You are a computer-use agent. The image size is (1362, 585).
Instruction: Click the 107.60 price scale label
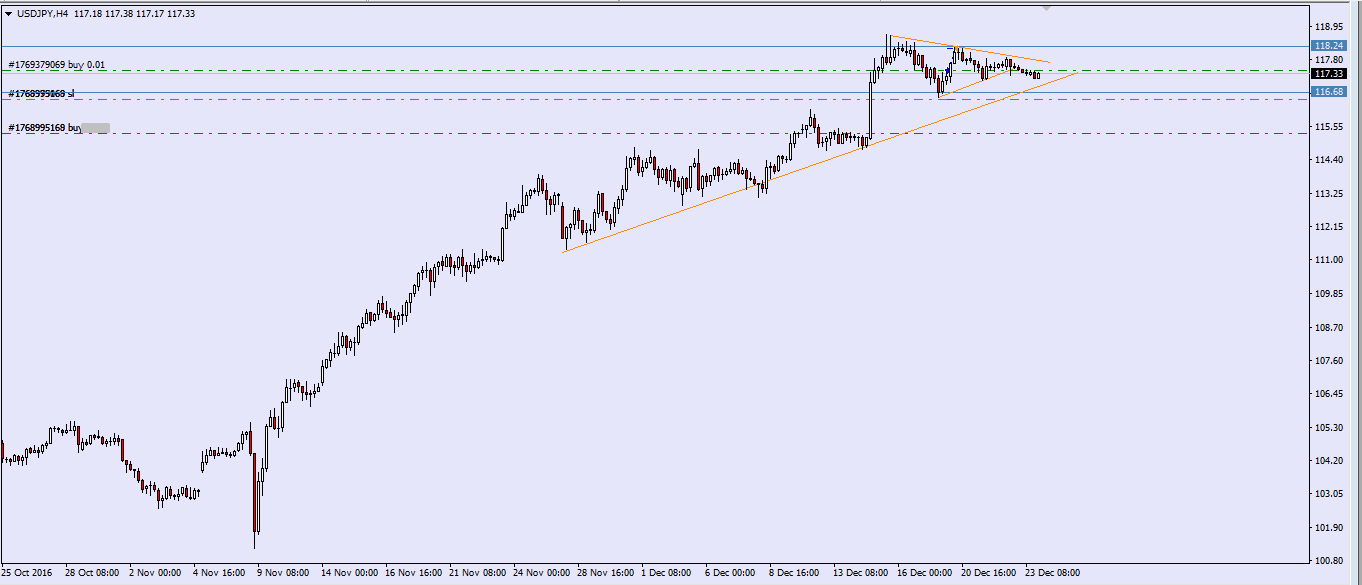[x=1329, y=361]
